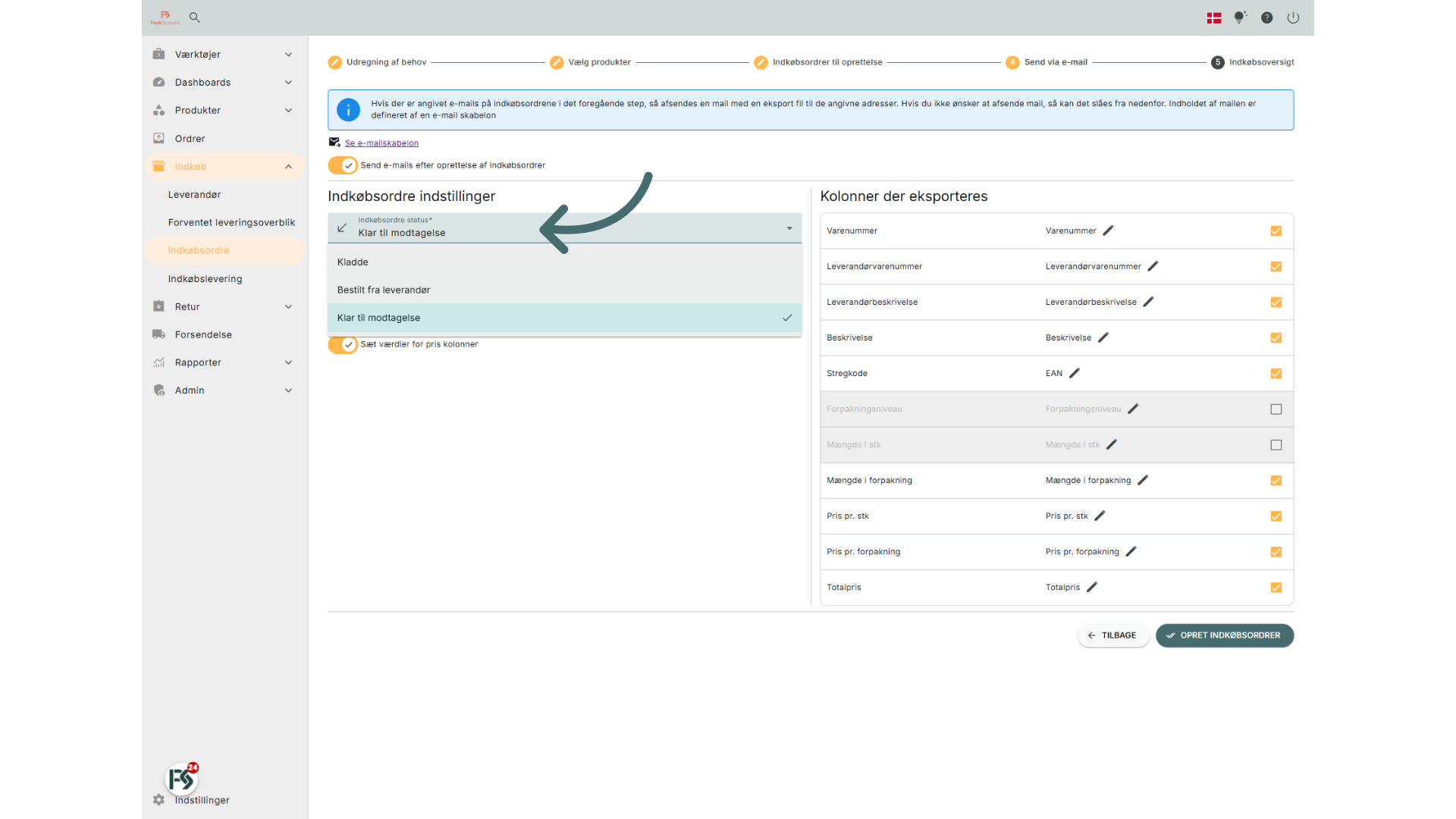Open the Danish flag language selector
The width and height of the screenshot is (1456, 819).
coord(1214,17)
